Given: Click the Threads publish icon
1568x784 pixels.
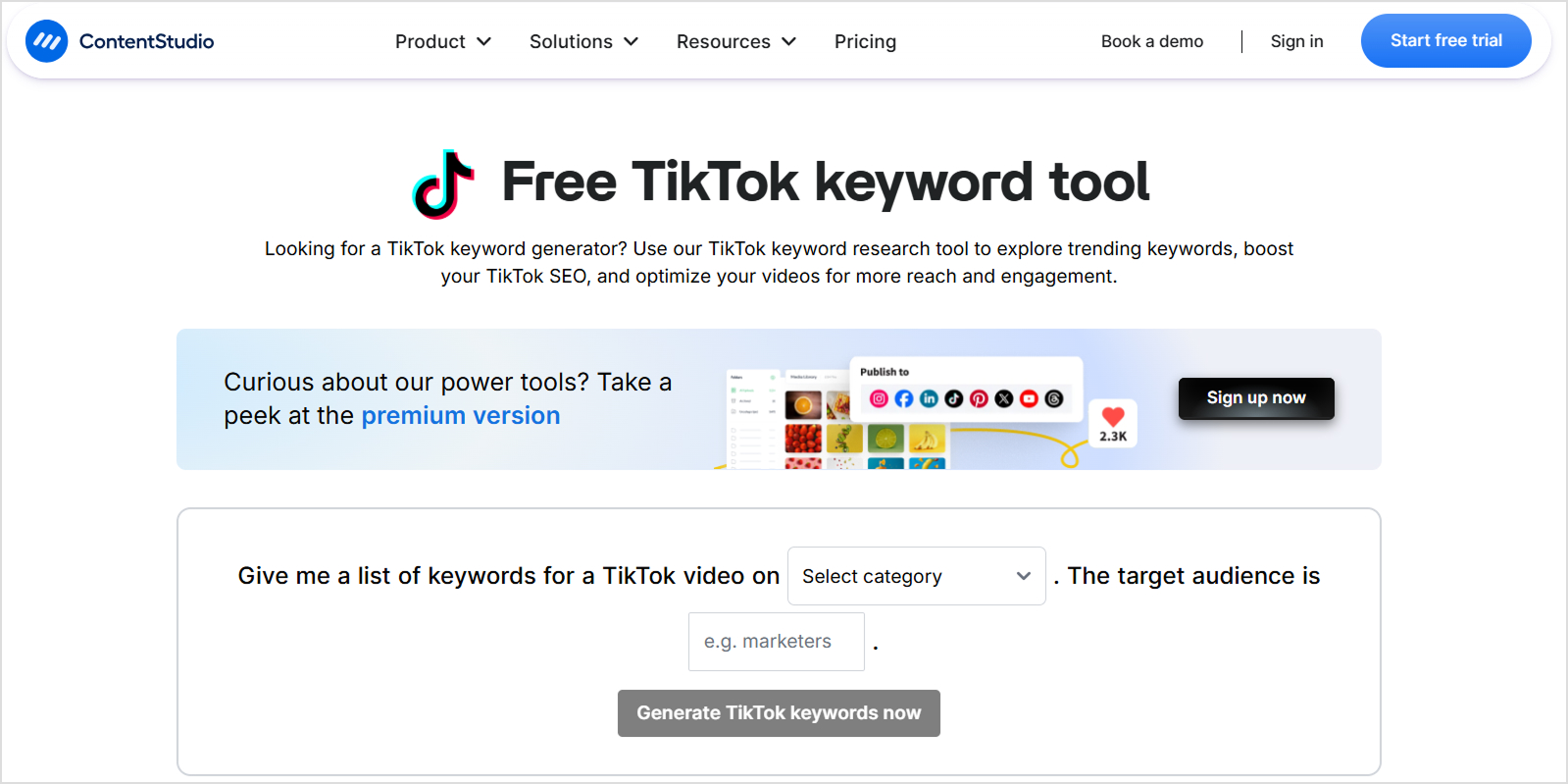Looking at the screenshot, I should pos(1052,398).
